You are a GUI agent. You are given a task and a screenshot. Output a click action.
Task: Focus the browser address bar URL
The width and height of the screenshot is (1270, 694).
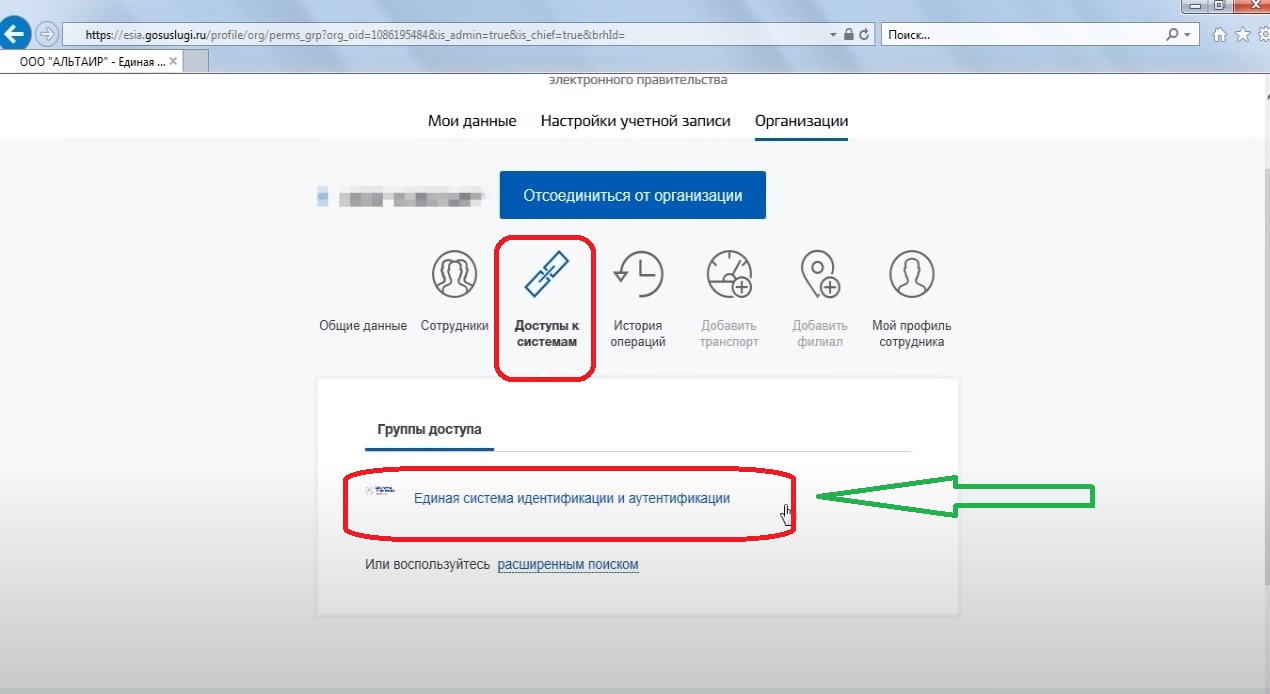(446, 34)
